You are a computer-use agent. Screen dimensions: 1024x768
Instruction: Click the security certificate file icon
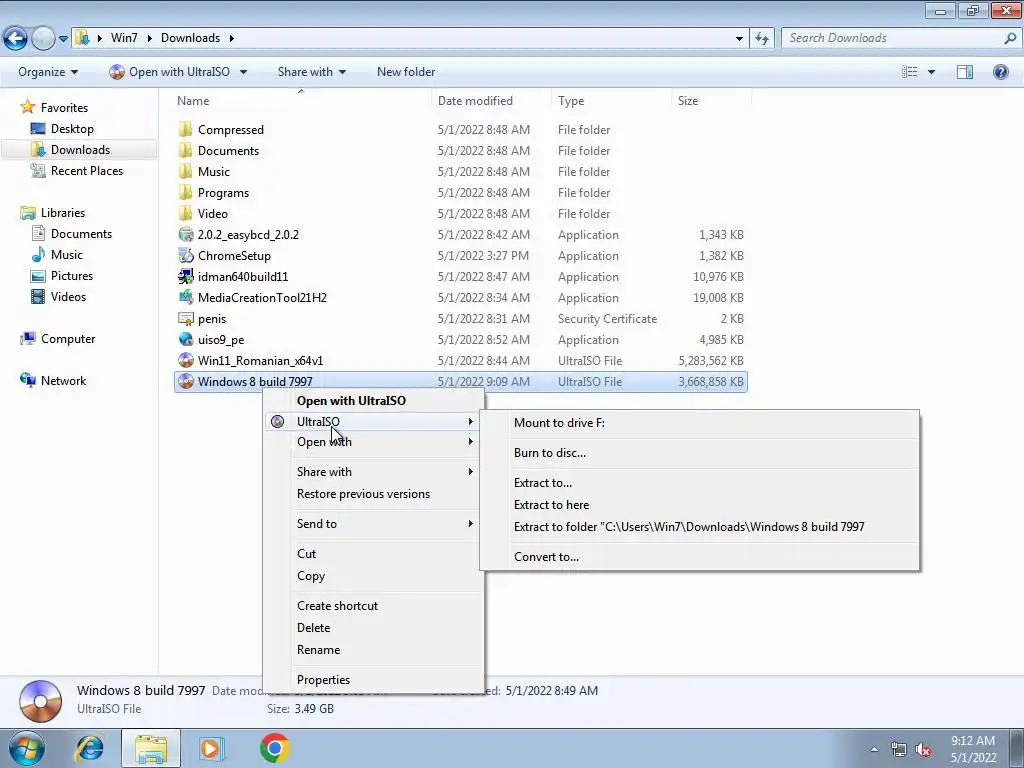click(x=185, y=319)
